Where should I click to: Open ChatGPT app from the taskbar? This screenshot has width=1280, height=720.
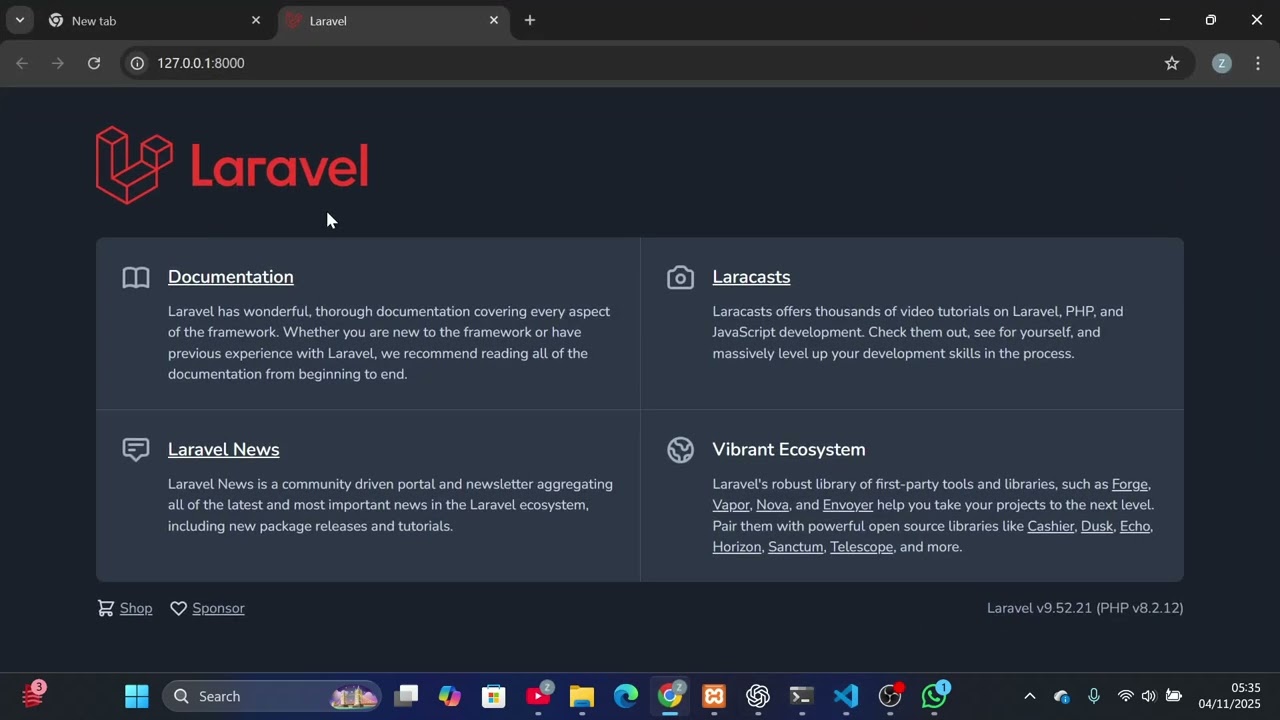coord(758,696)
